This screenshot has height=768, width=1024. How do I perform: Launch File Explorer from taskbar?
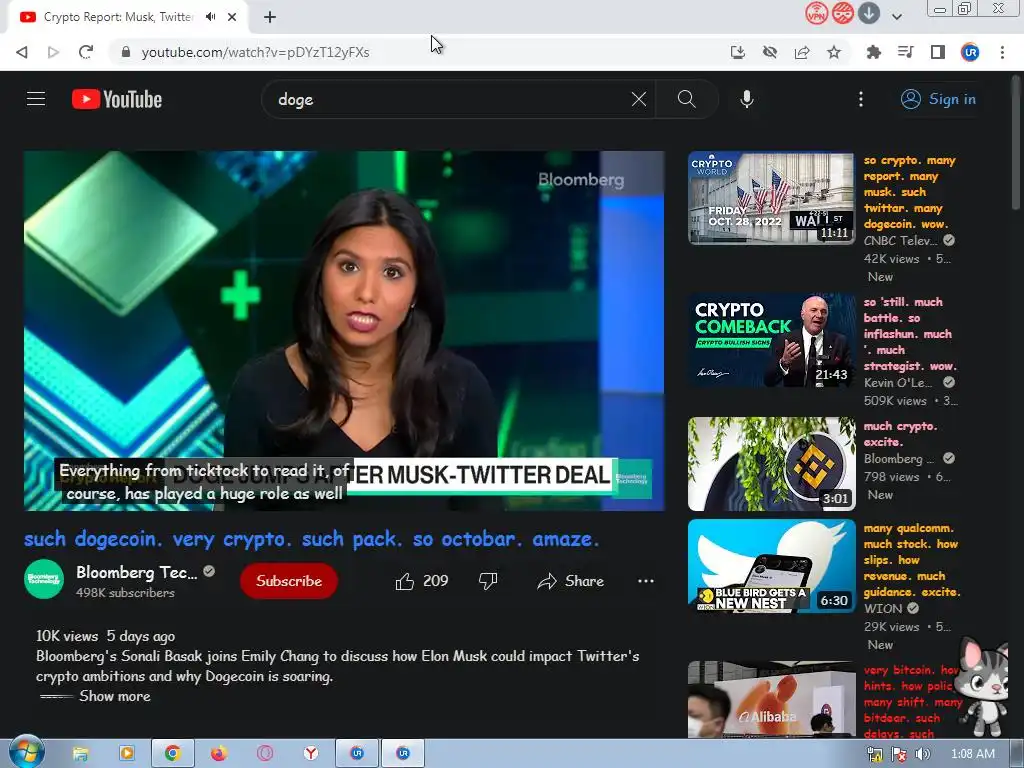point(80,754)
